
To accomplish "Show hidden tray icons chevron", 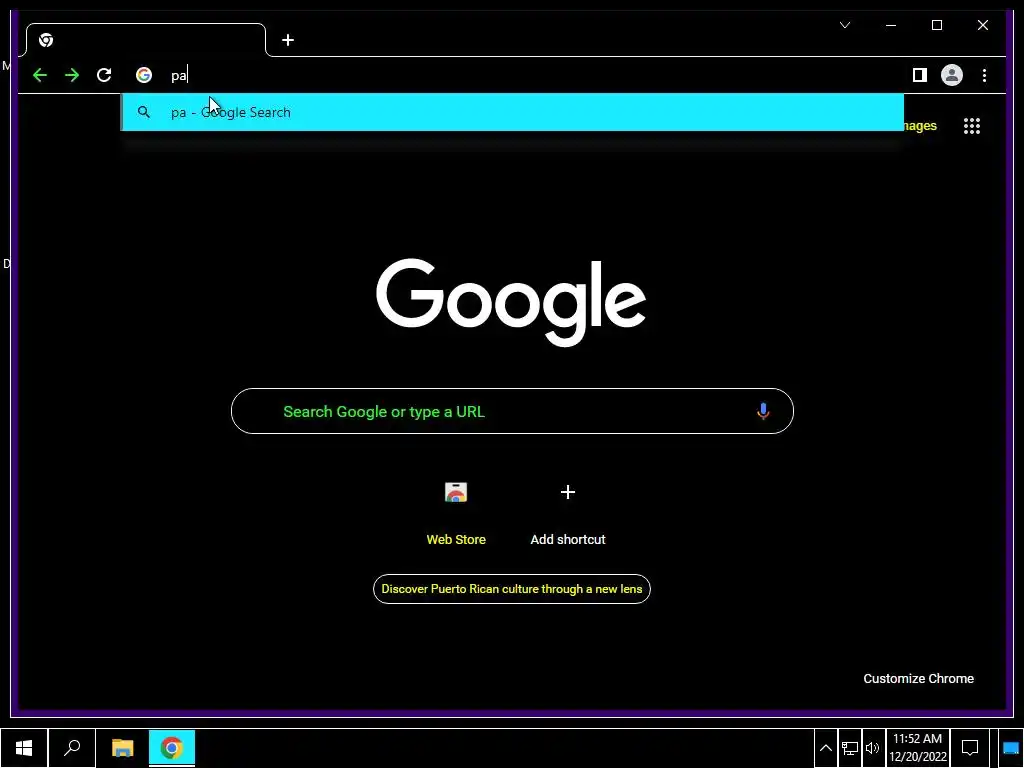I will [825, 748].
